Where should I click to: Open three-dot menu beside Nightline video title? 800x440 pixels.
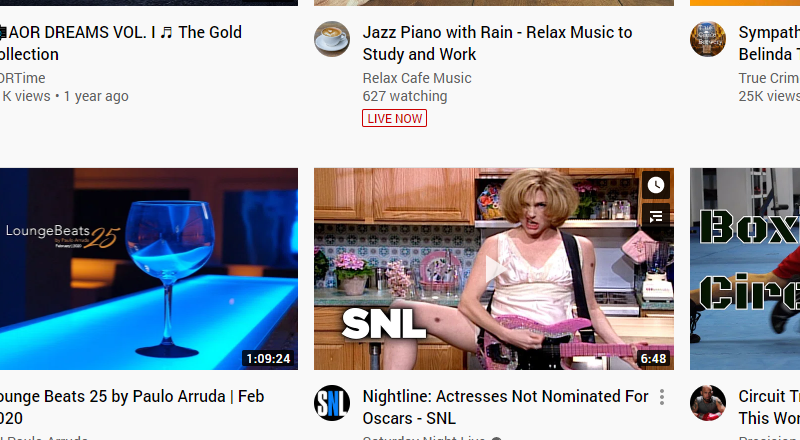click(x=662, y=397)
